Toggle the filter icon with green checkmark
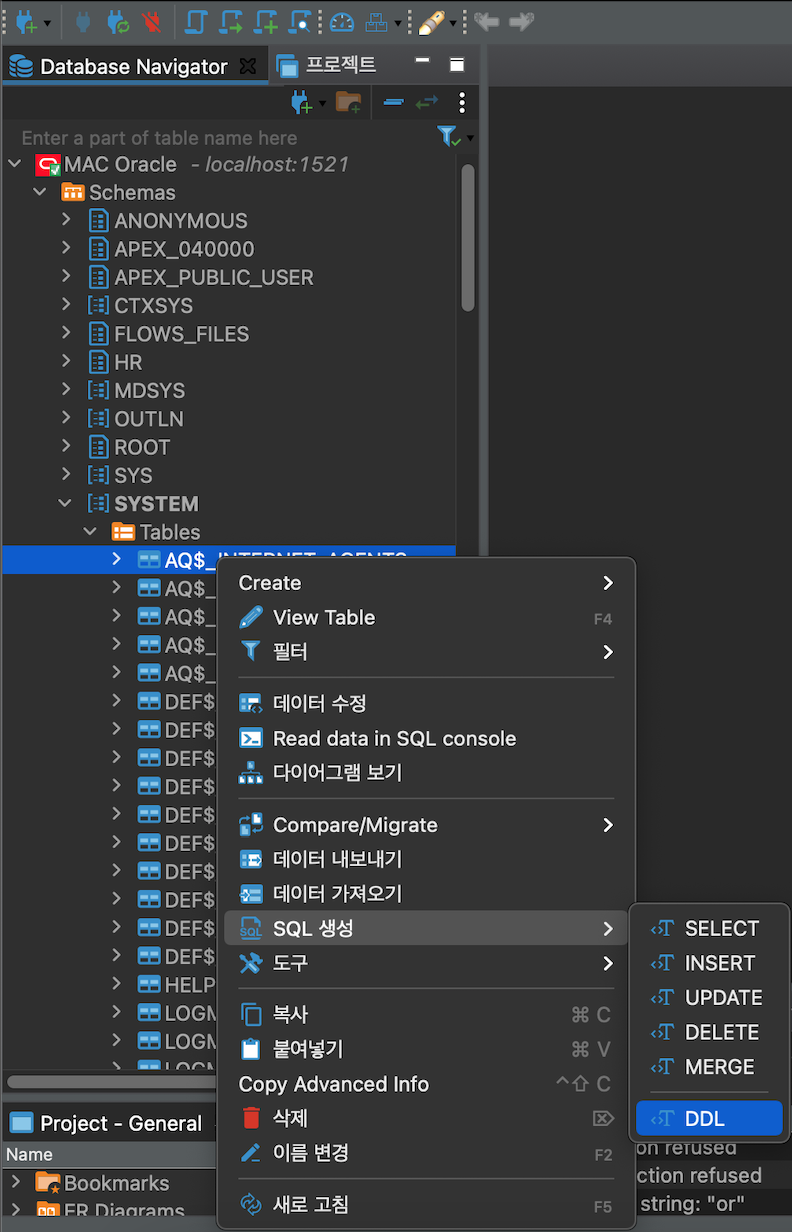 click(447, 136)
